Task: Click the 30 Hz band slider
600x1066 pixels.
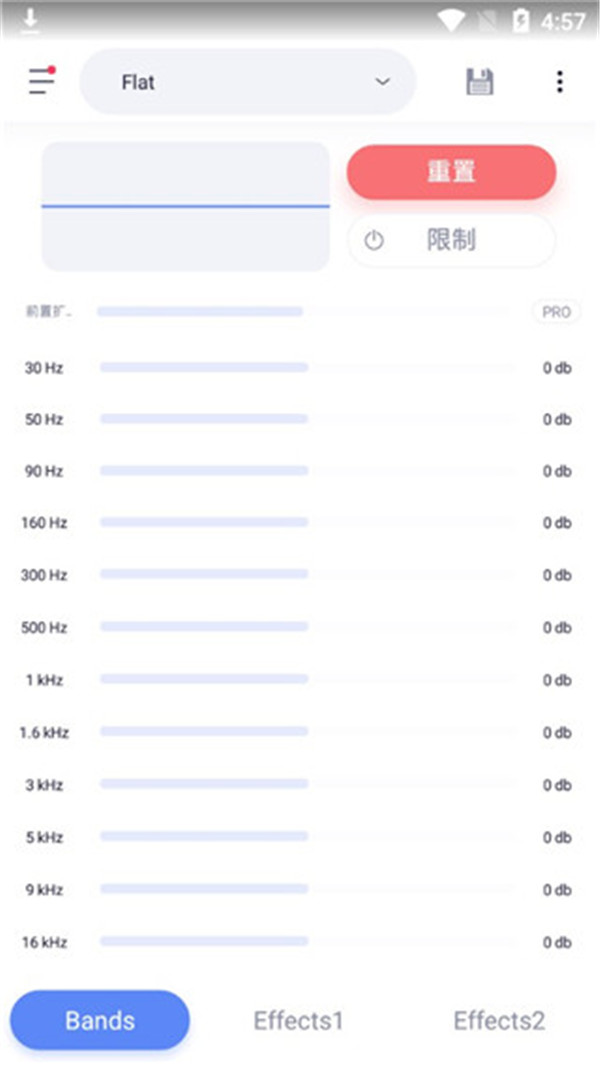Action: pyautogui.click(x=308, y=368)
